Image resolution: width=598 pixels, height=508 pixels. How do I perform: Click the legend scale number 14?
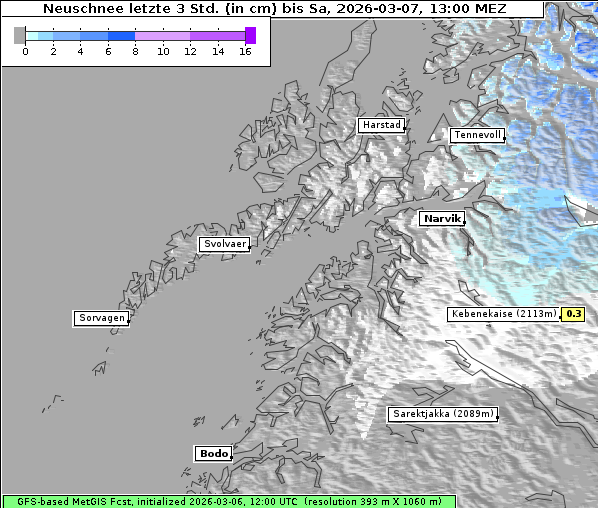pyautogui.click(x=218, y=51)
